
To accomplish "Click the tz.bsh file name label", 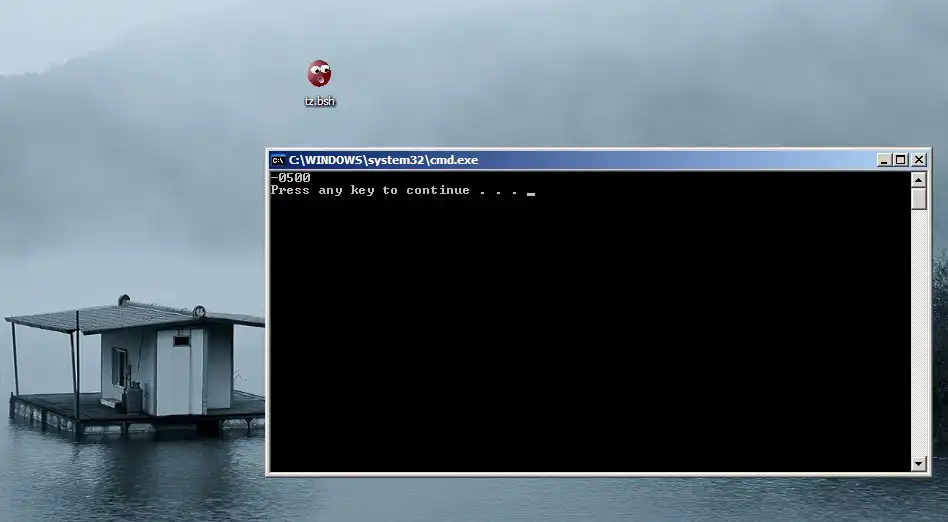I will coord(319,101).
